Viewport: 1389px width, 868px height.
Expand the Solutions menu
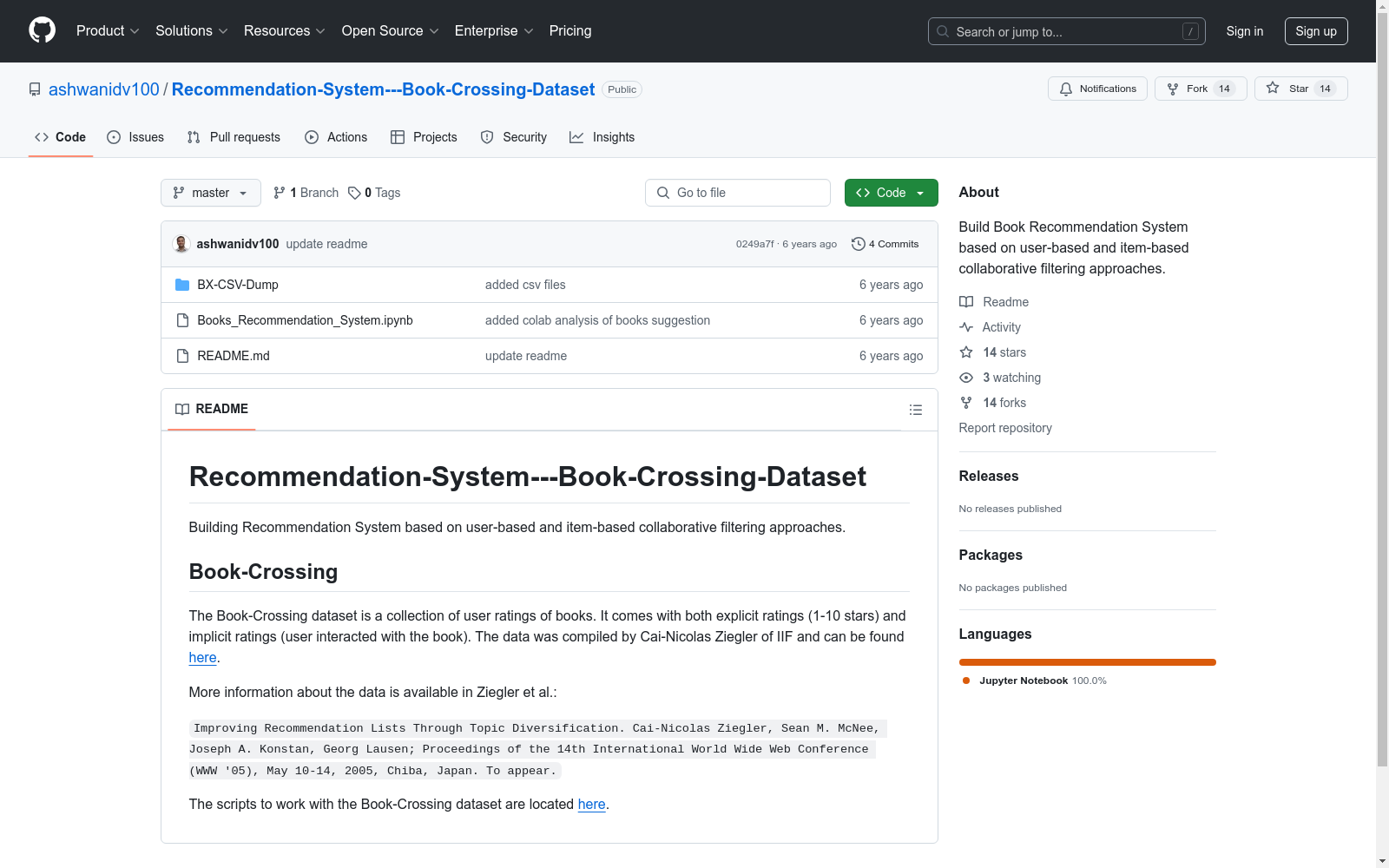[x=192, y=30]
